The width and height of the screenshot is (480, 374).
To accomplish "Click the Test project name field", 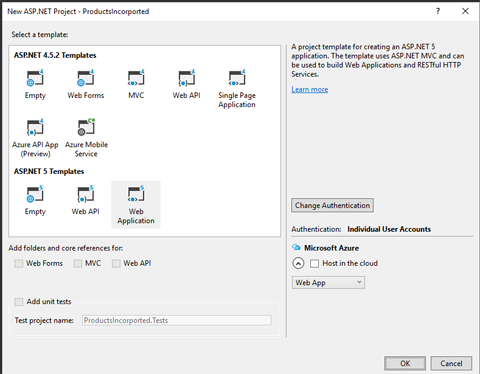I will point(177,320).
